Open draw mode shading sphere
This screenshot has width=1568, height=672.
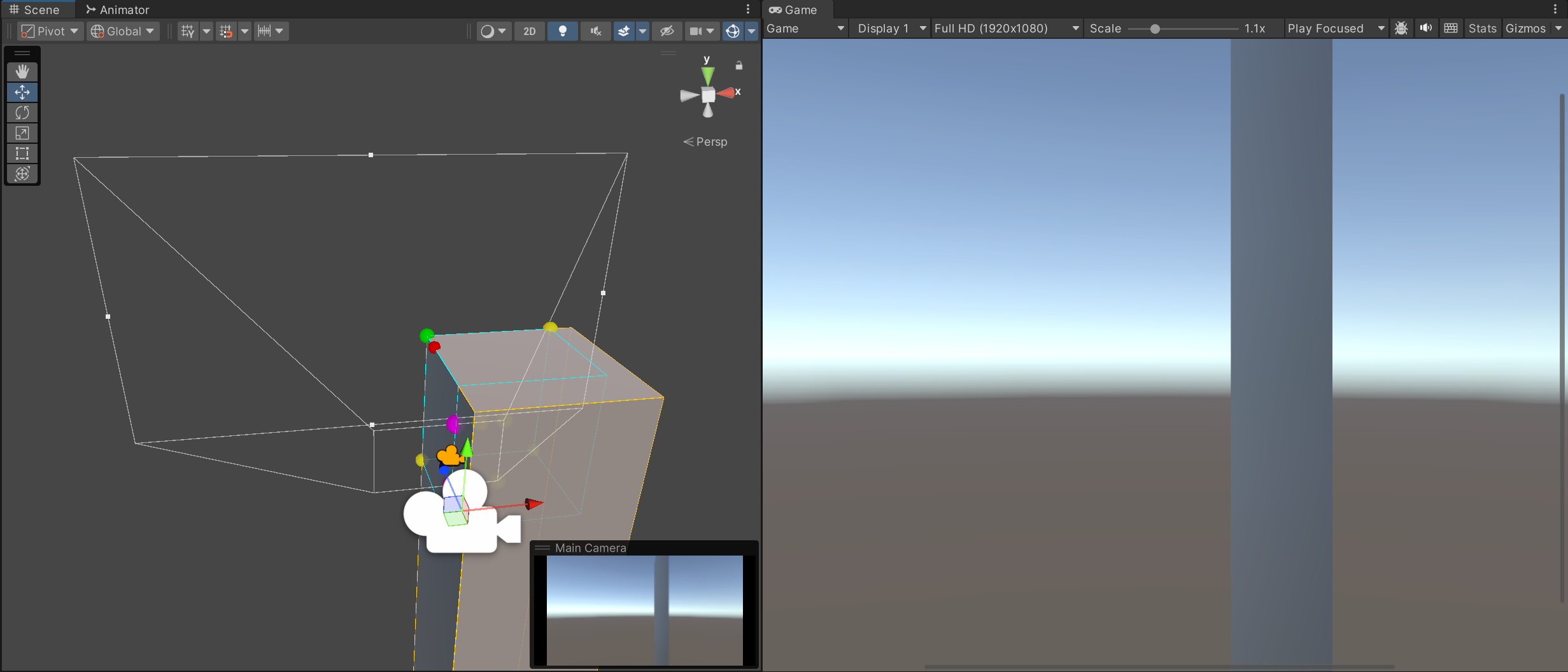coord(488,31)
